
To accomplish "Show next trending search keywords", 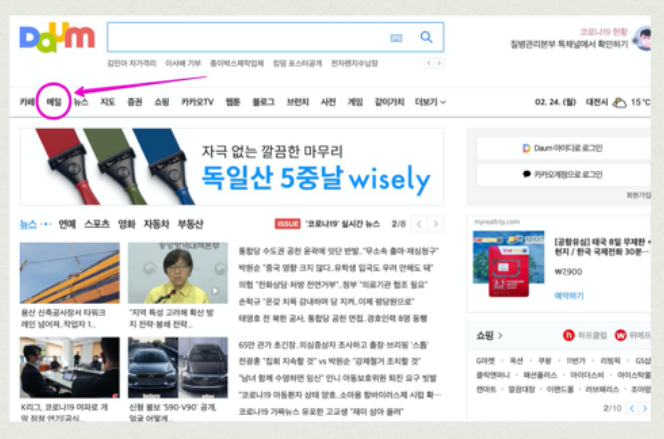I will point(439,63).
